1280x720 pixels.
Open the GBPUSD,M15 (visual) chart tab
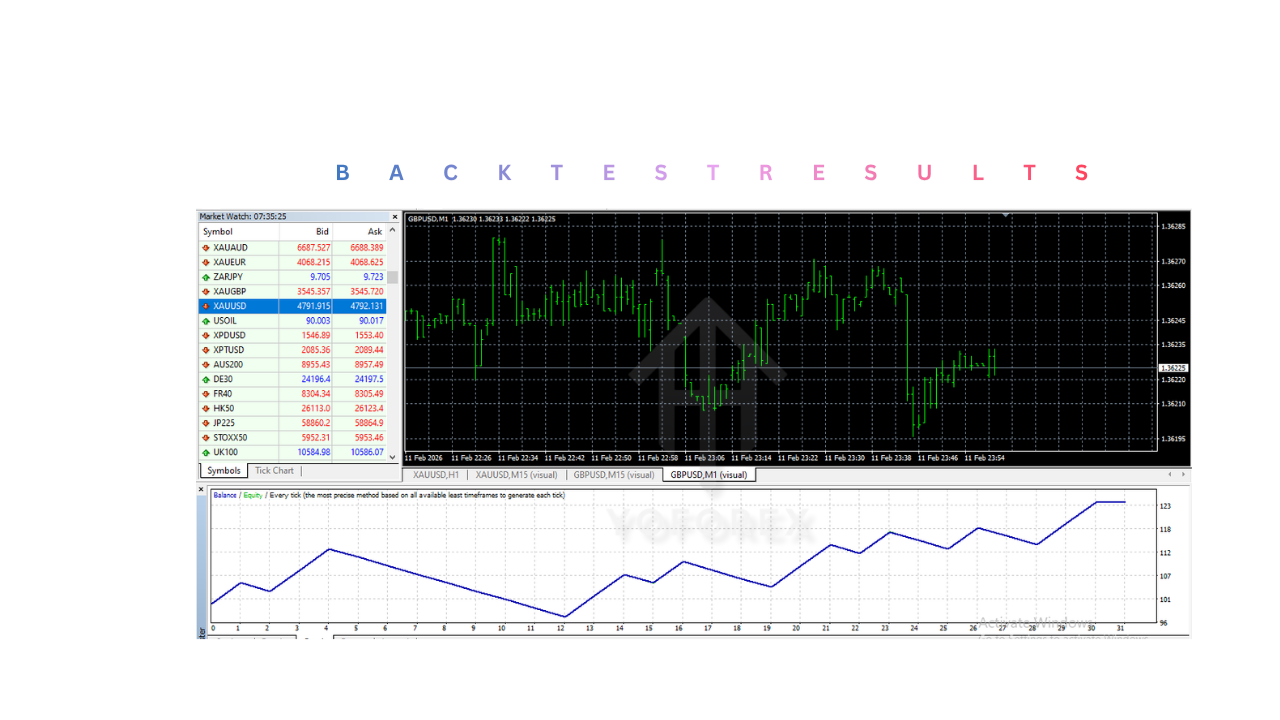point(614,475)
